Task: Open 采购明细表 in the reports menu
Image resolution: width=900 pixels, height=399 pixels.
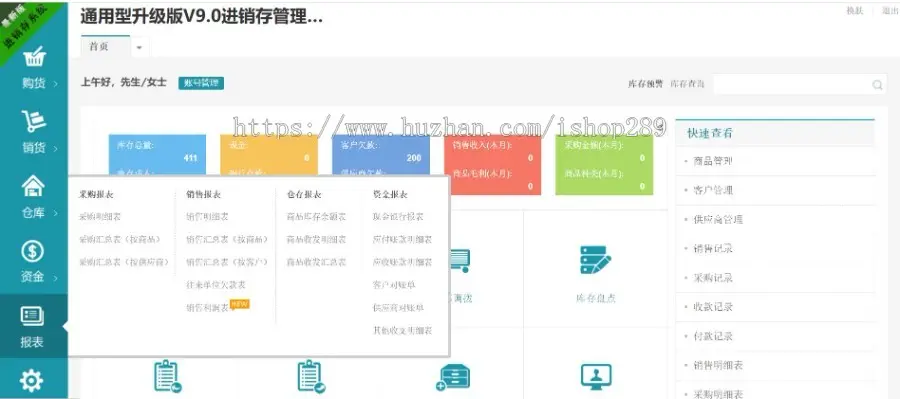Action: (x=100, y=217)
